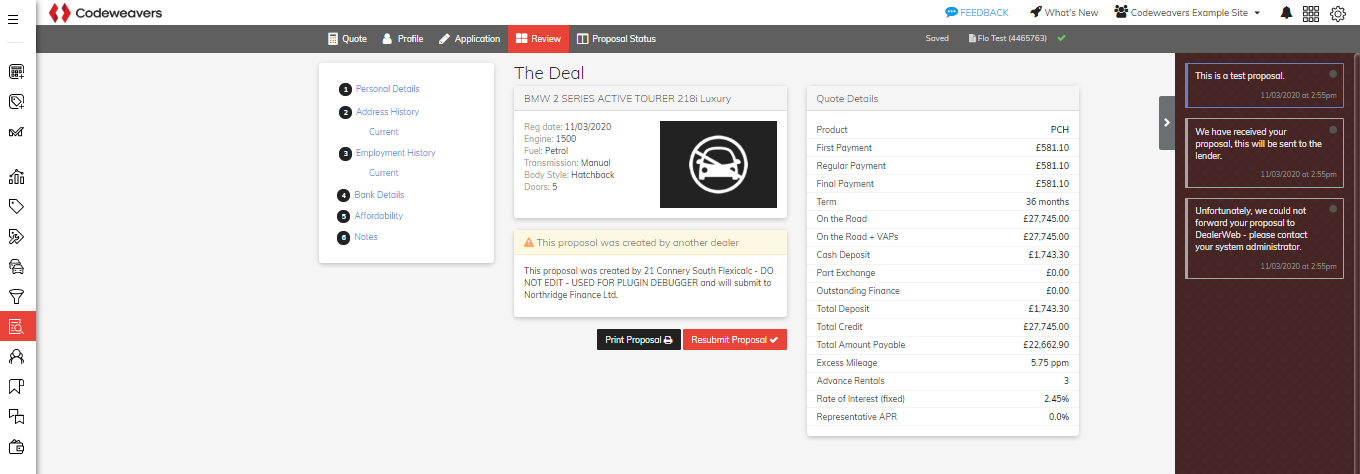
Task: Open the funnel filter sidebar icon
Action: click(x=16, y=296)
